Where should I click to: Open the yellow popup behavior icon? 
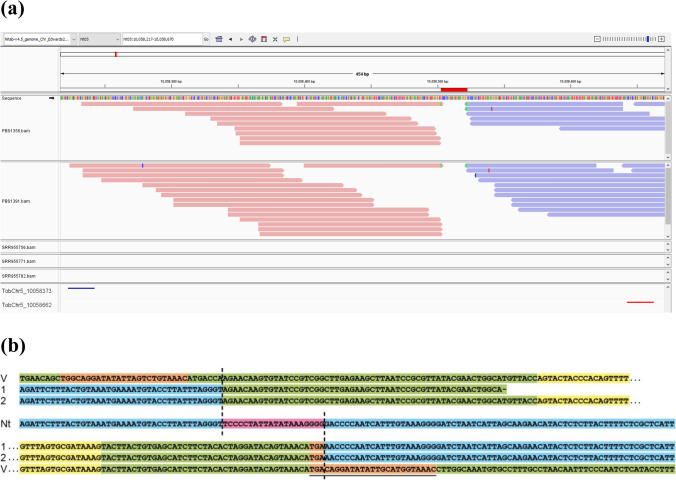point(286,39)
